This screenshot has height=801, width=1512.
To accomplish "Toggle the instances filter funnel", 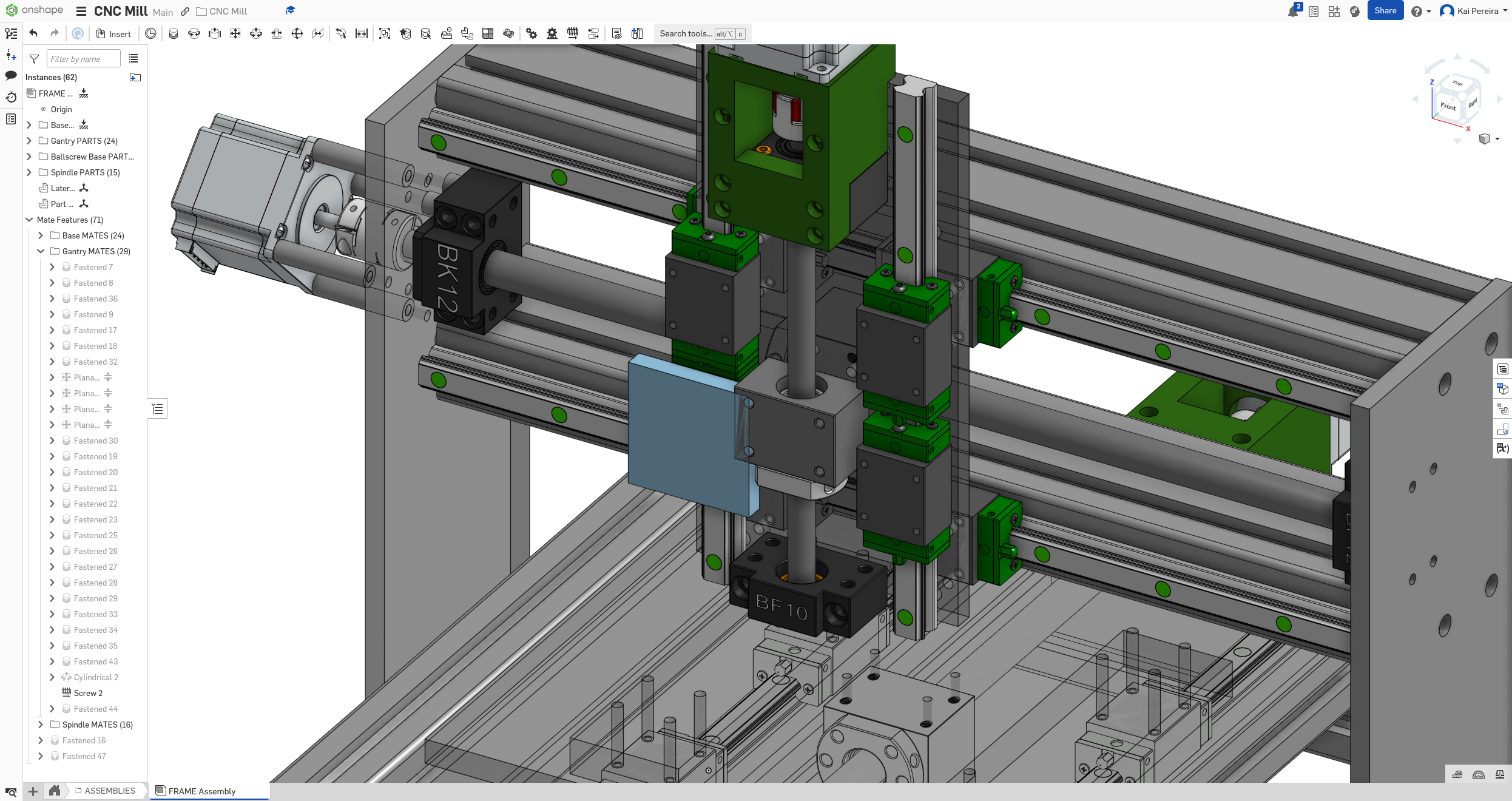I will (x=34, y=59).
